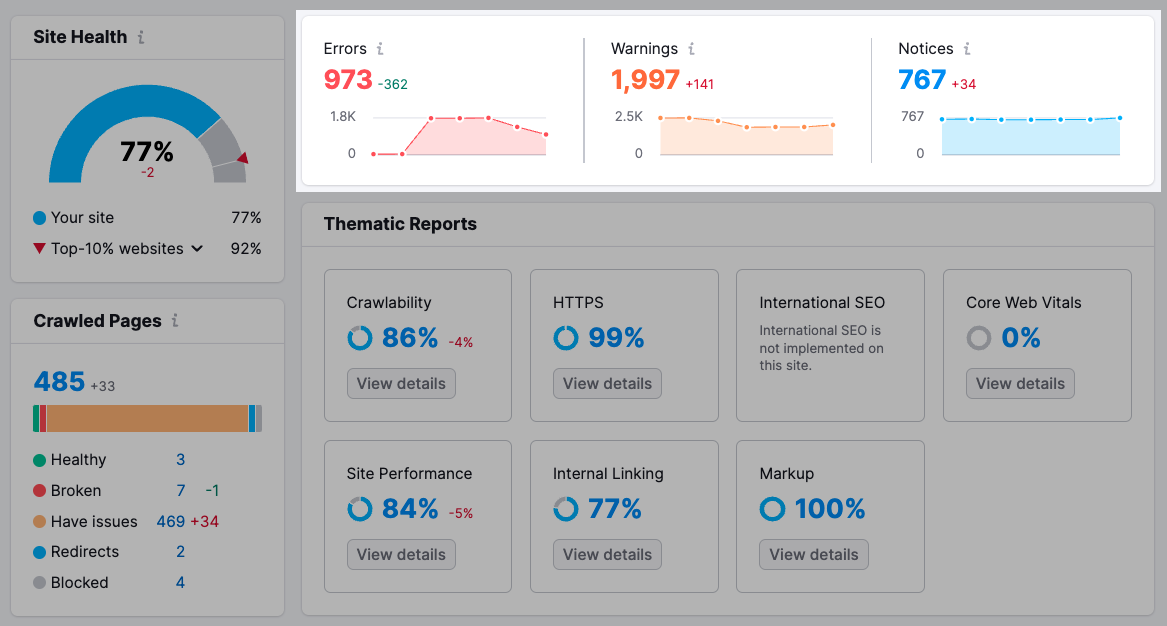Click the Core Web Vitals progress ring
The image size is (1167, 626).
pos(978,338)
